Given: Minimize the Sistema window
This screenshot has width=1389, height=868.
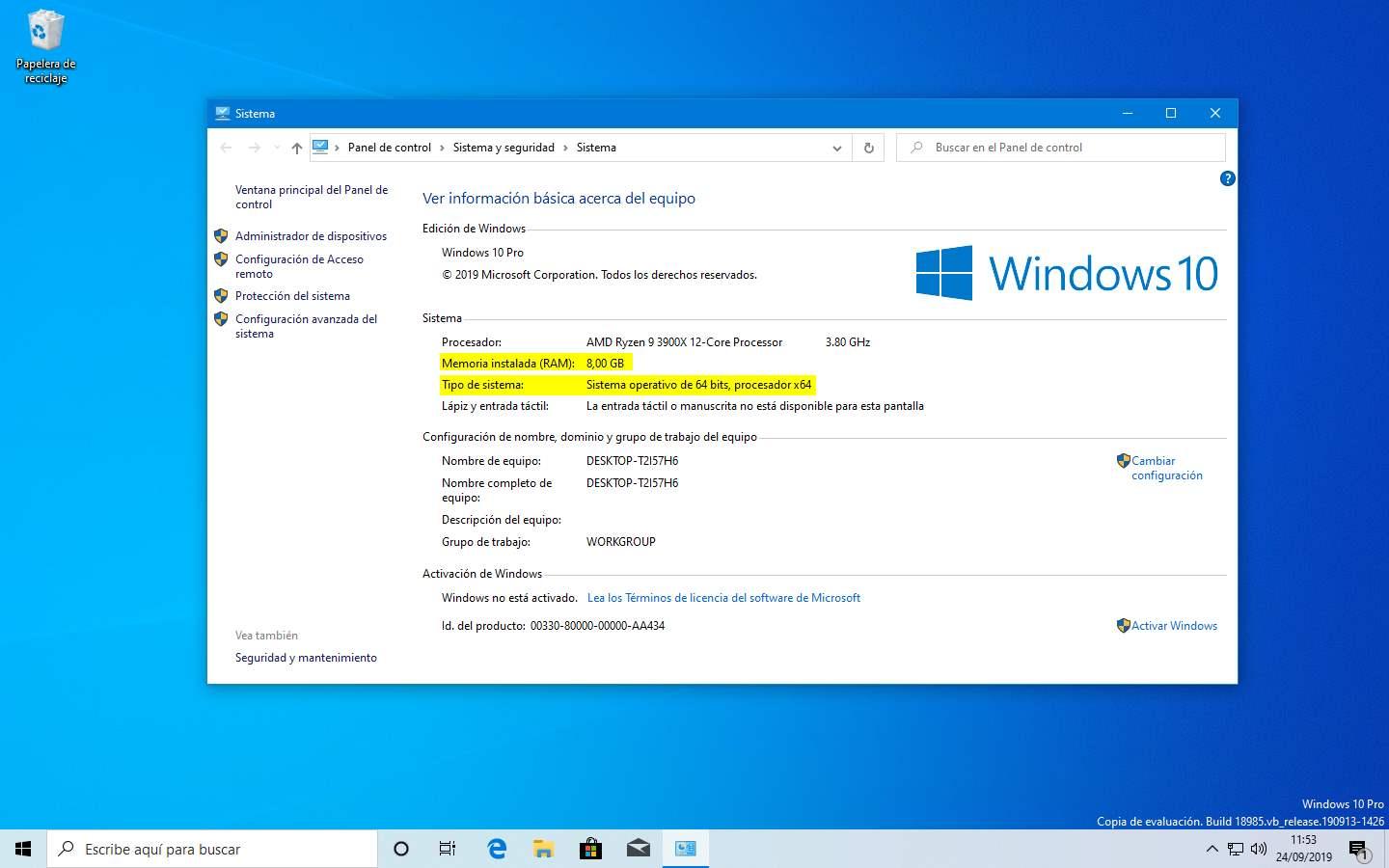Looking at the screenshot, I should point(1127,113).
